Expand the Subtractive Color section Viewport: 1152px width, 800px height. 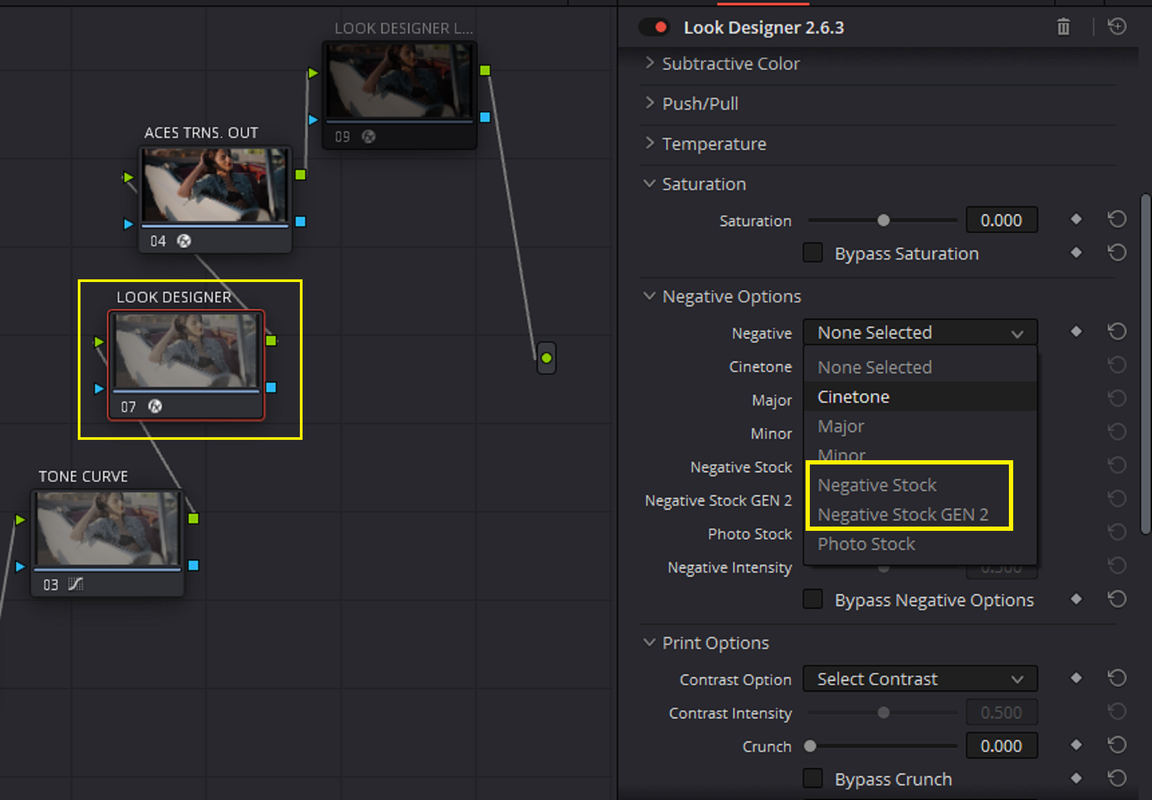(649, 63)
